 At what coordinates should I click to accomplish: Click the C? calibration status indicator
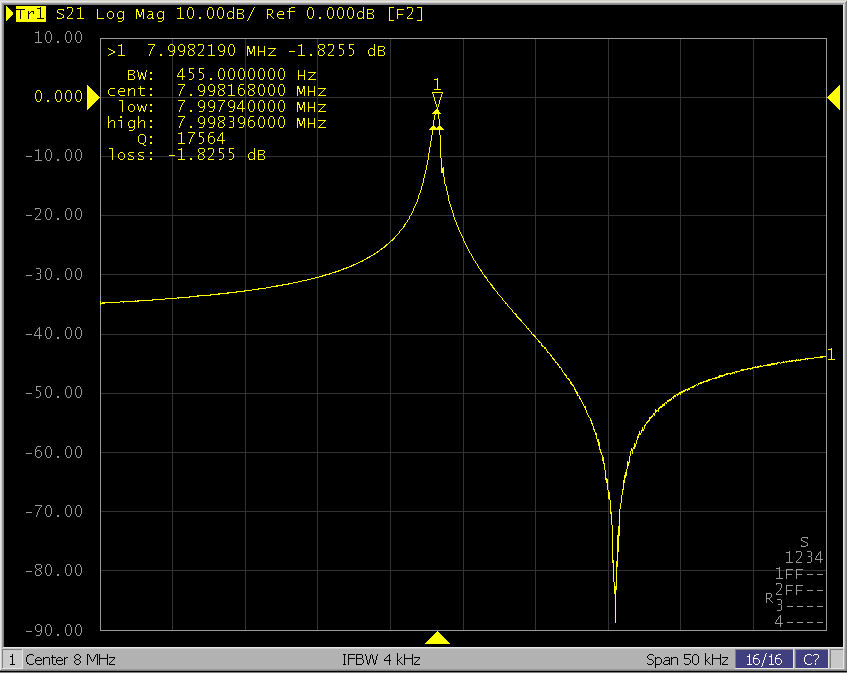pyautogui.click(x=812, y=660)
